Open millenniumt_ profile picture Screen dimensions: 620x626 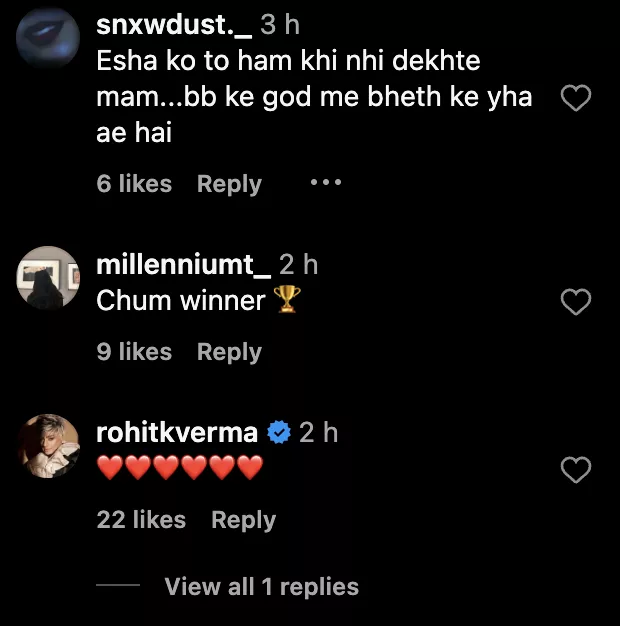(x=48, y=277)
